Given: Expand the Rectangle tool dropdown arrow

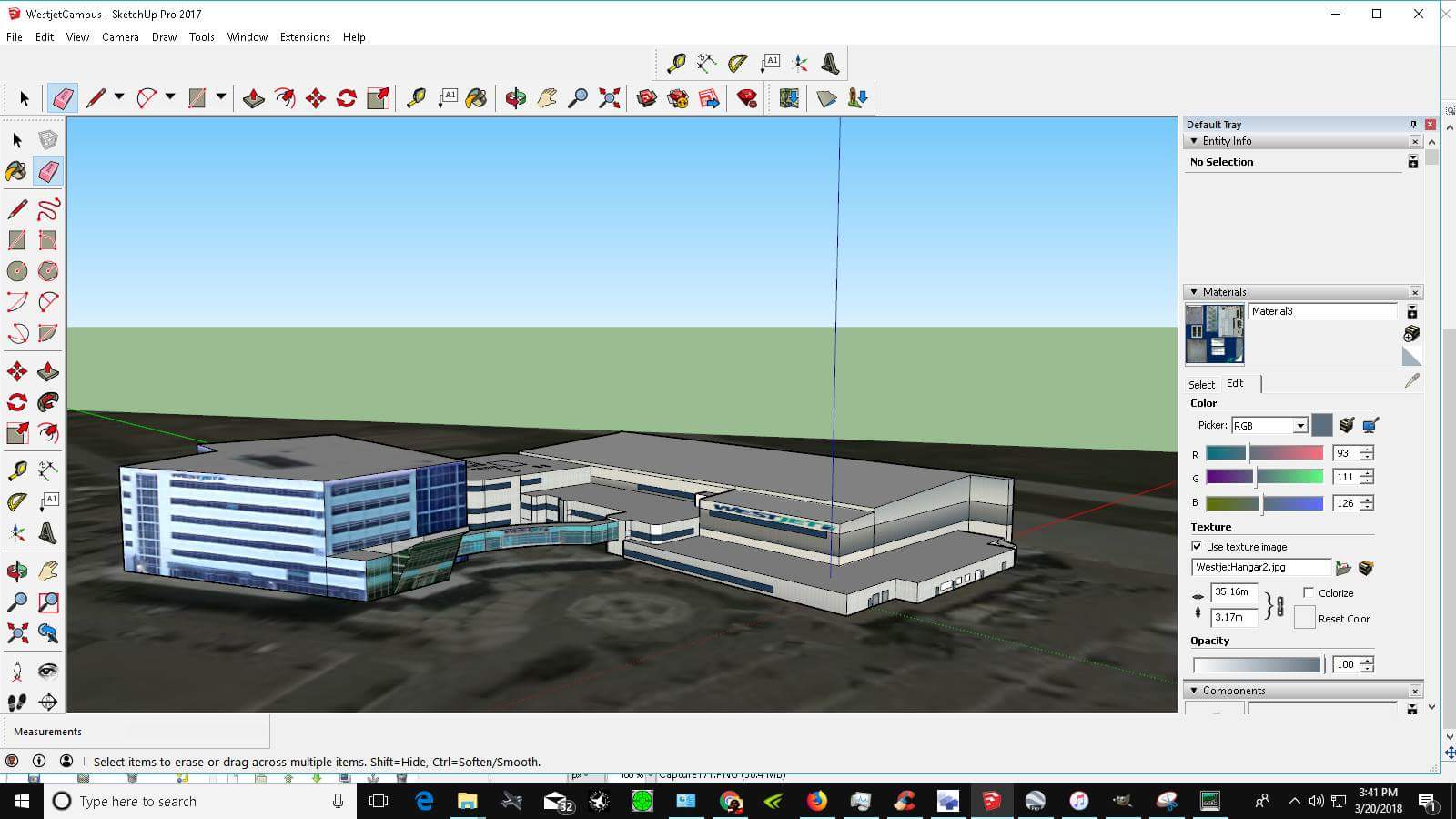Looking at the screenshot, I should [221, 96].
